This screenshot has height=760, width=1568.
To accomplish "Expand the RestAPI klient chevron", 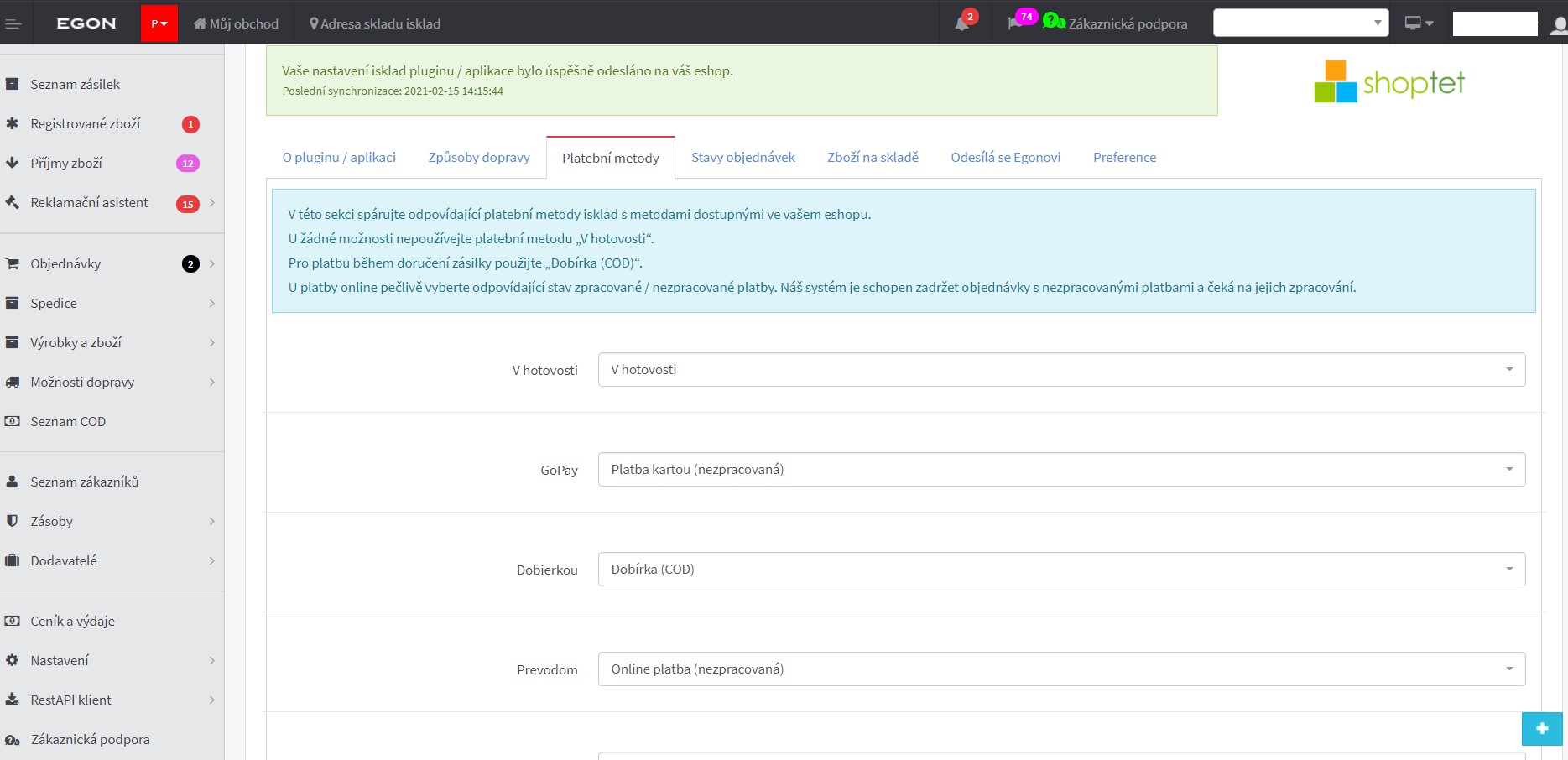I will click(x=211, y=700).
